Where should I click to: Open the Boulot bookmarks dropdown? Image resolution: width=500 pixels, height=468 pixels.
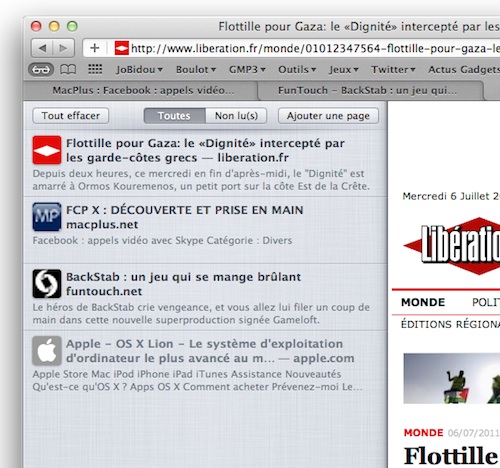click(196, 70)
